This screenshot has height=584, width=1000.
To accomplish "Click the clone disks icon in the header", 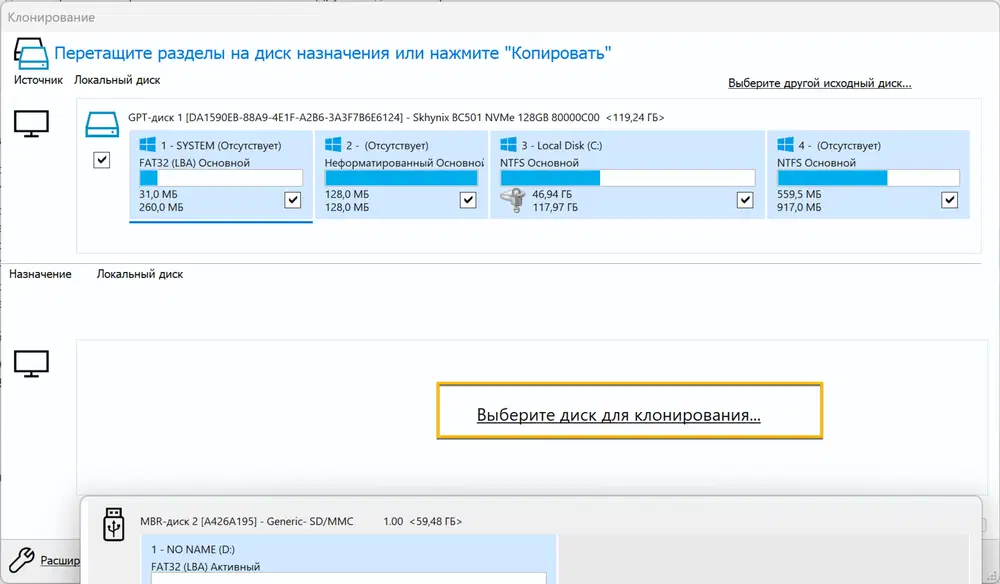I will point(30,52).
